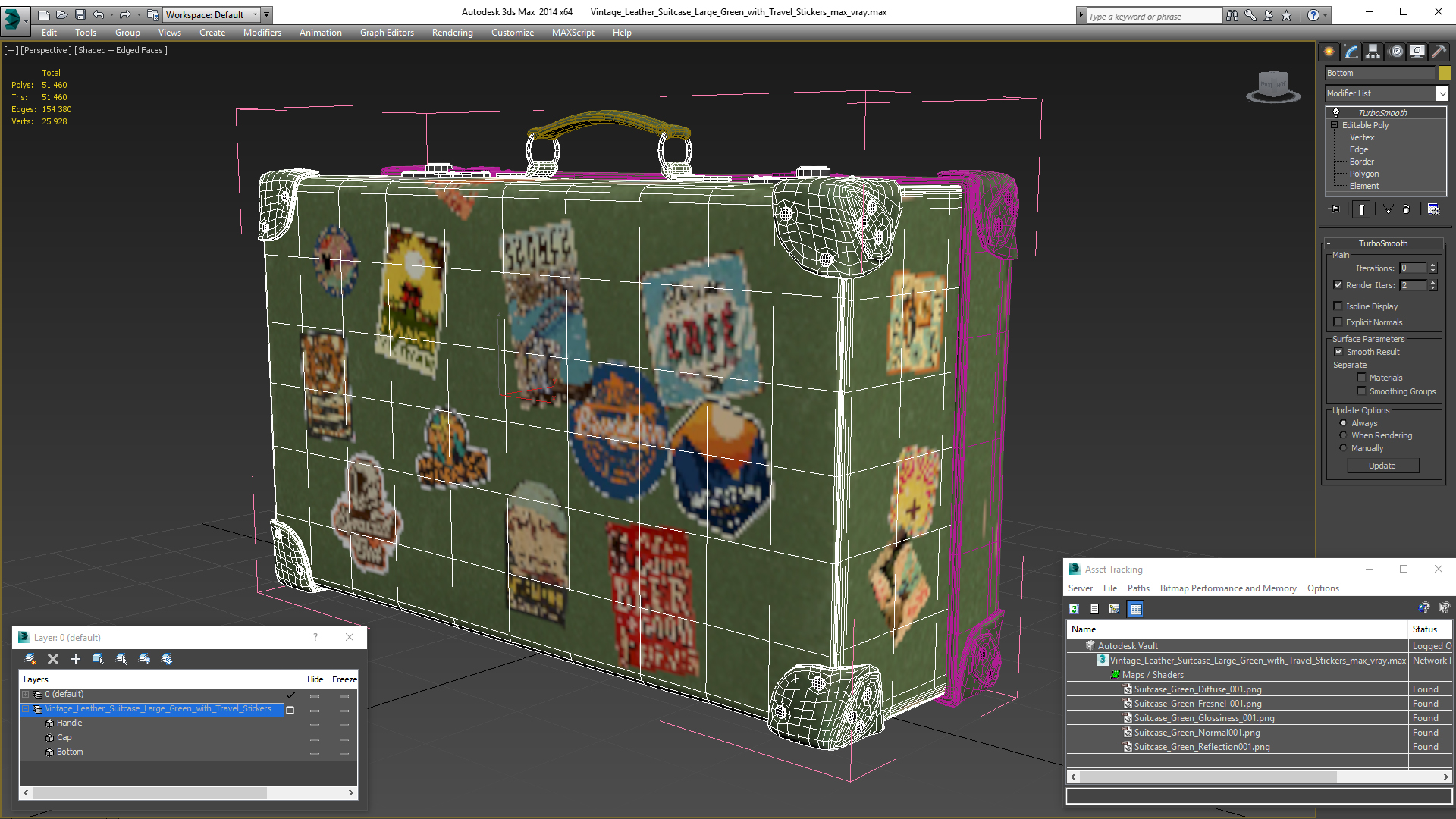Click the object color swatch beside Bottom

pyautogui.click(x=1445, y=73)
